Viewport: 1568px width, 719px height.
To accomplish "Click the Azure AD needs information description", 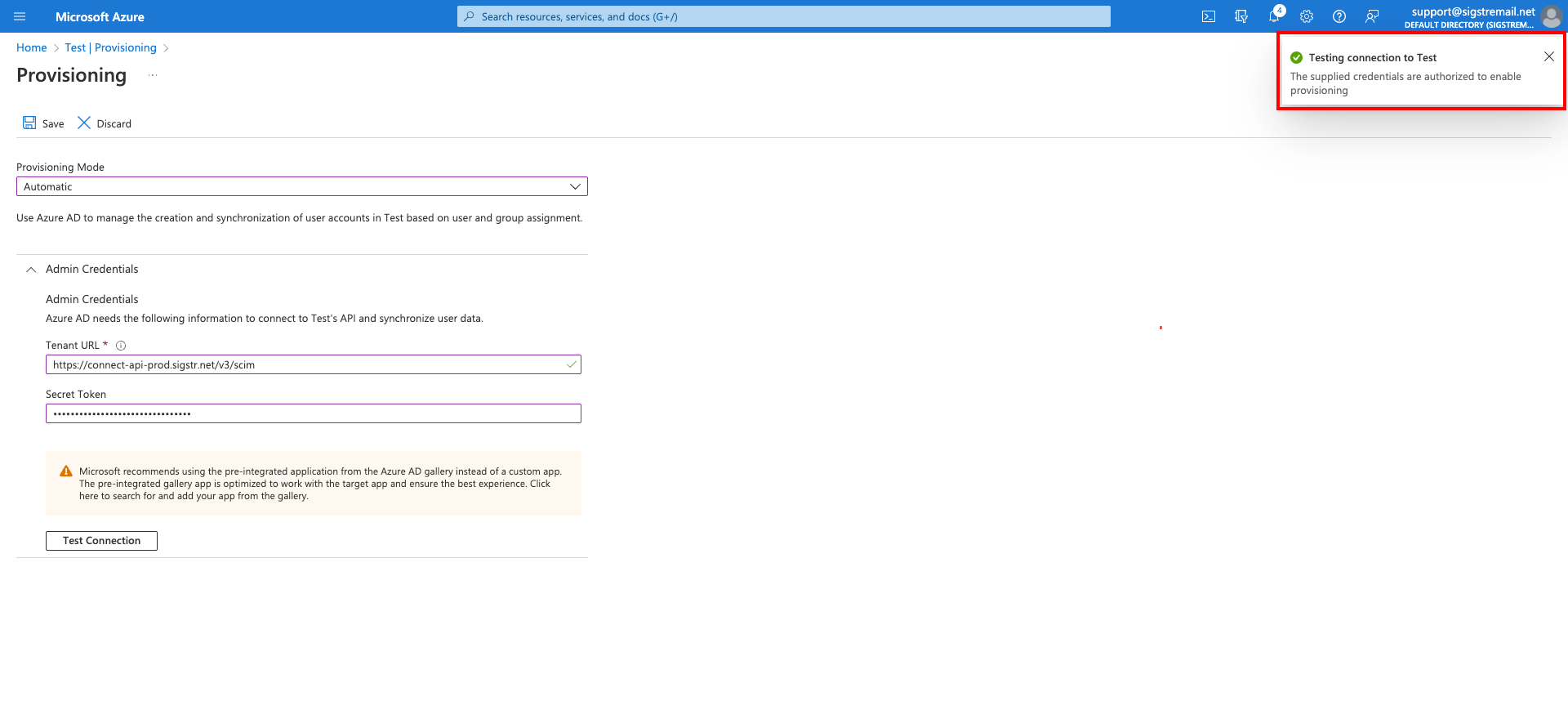I will pyautogui.click(x=265, y=319).
